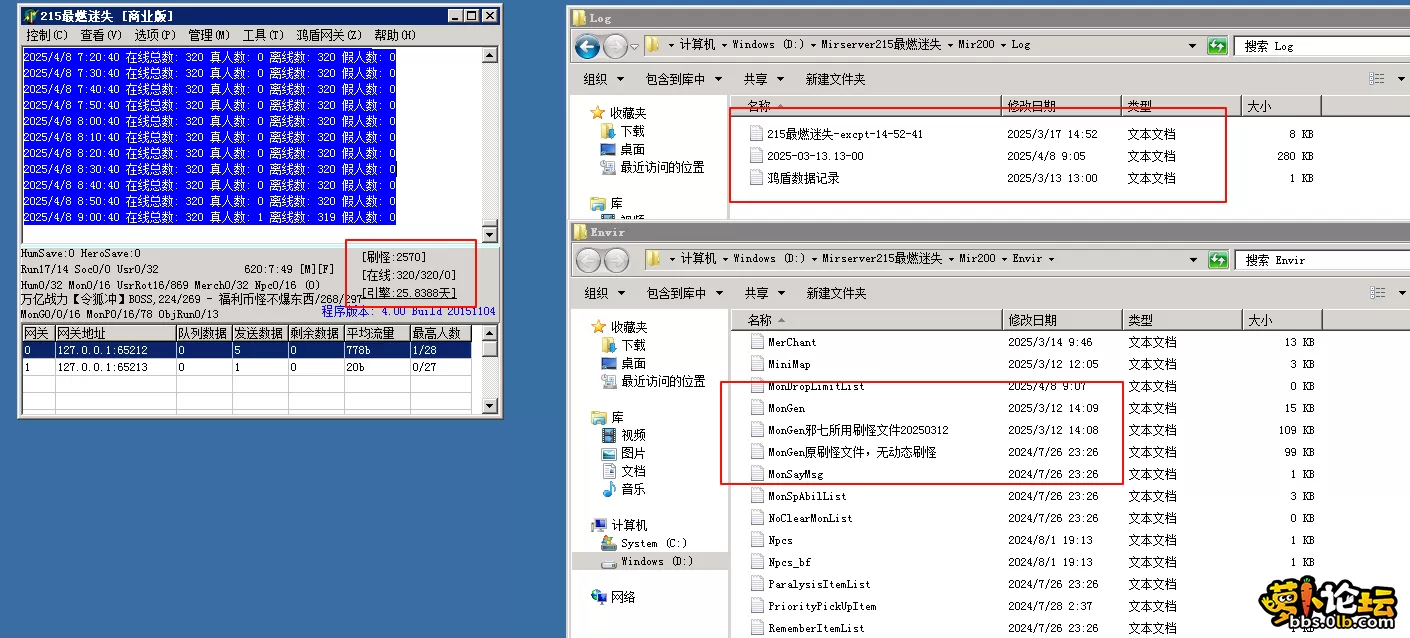Sort by the 大小 column in the Envir window
This screenshot has width=1410, height=638.
(1281, 320)
